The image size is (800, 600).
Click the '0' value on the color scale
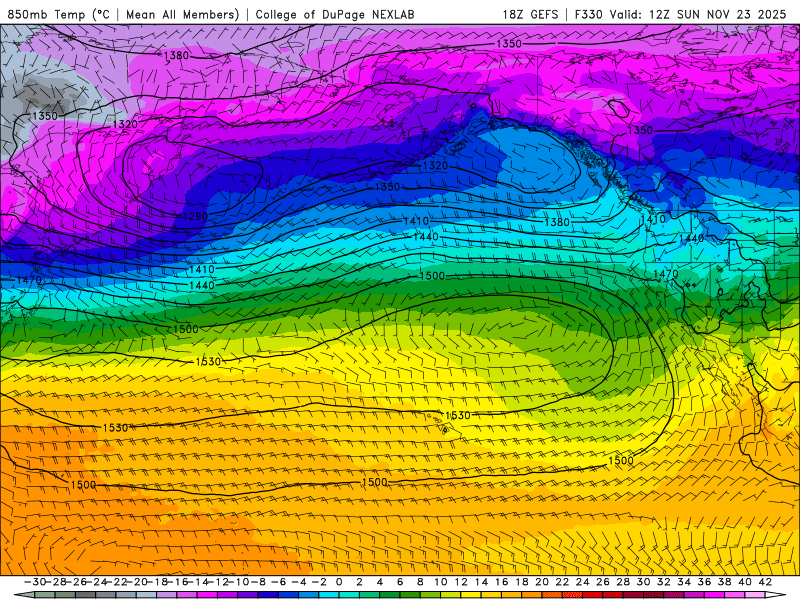coord(339,582)
